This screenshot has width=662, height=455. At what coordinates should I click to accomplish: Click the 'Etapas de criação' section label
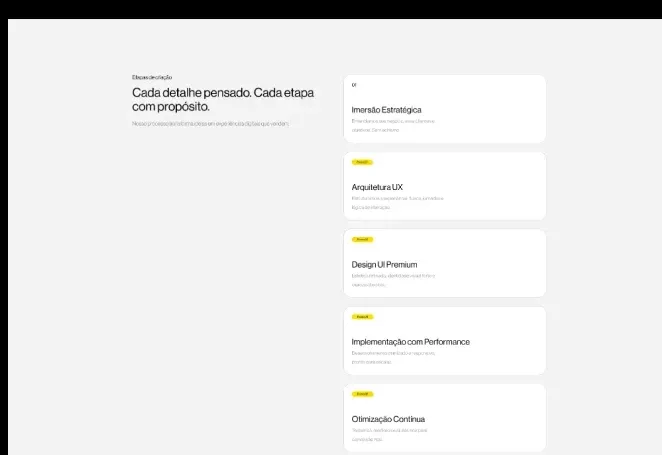(152, 77)
